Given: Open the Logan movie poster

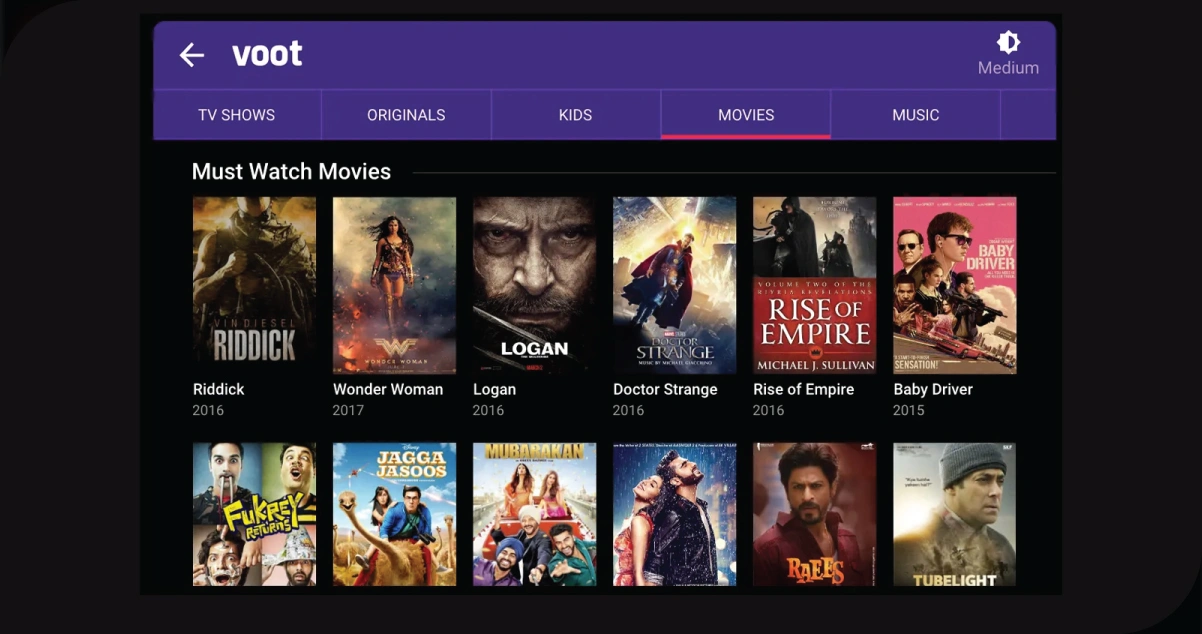Looking at the screenshot, I should coord(534,285).
